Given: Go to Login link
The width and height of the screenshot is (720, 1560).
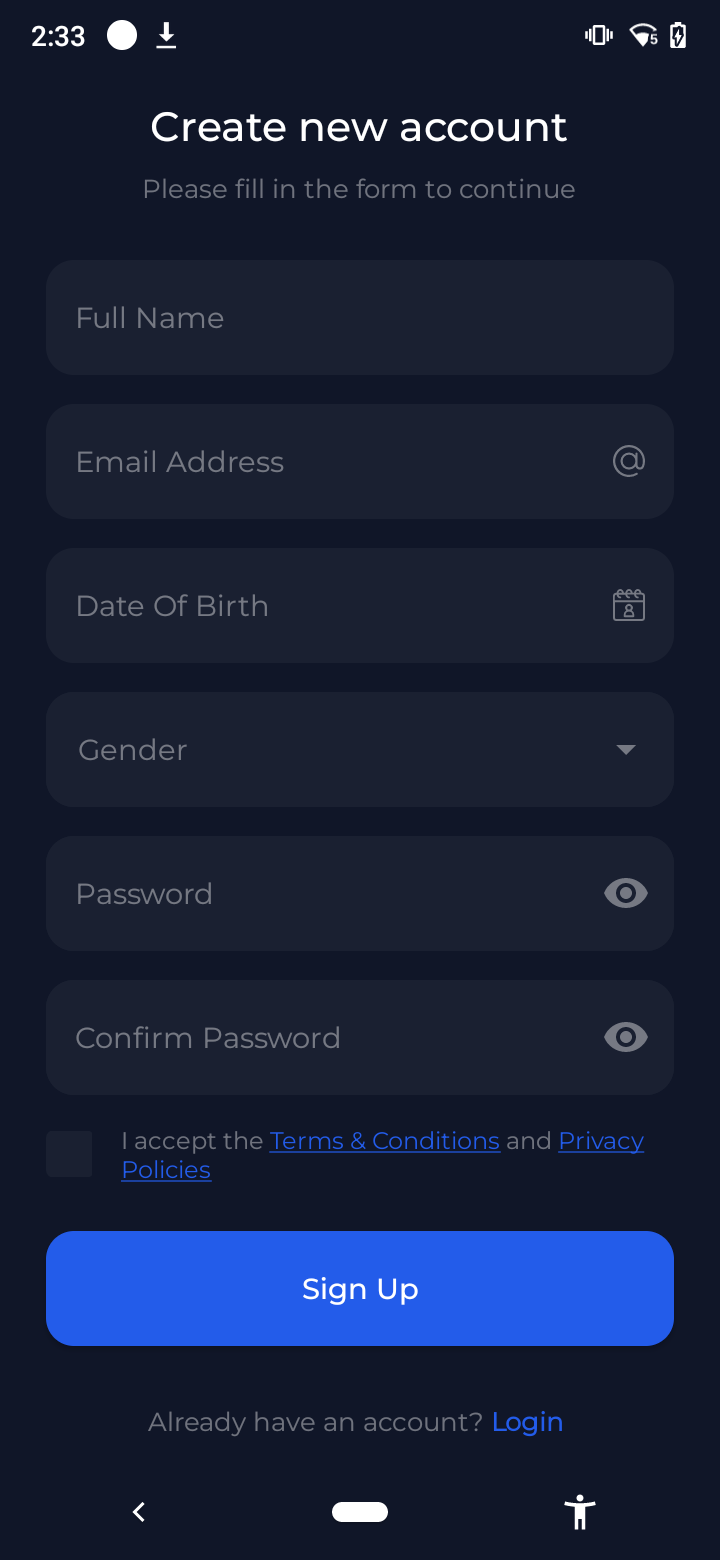Looking at the screenshot, I should pos(527,1422).
